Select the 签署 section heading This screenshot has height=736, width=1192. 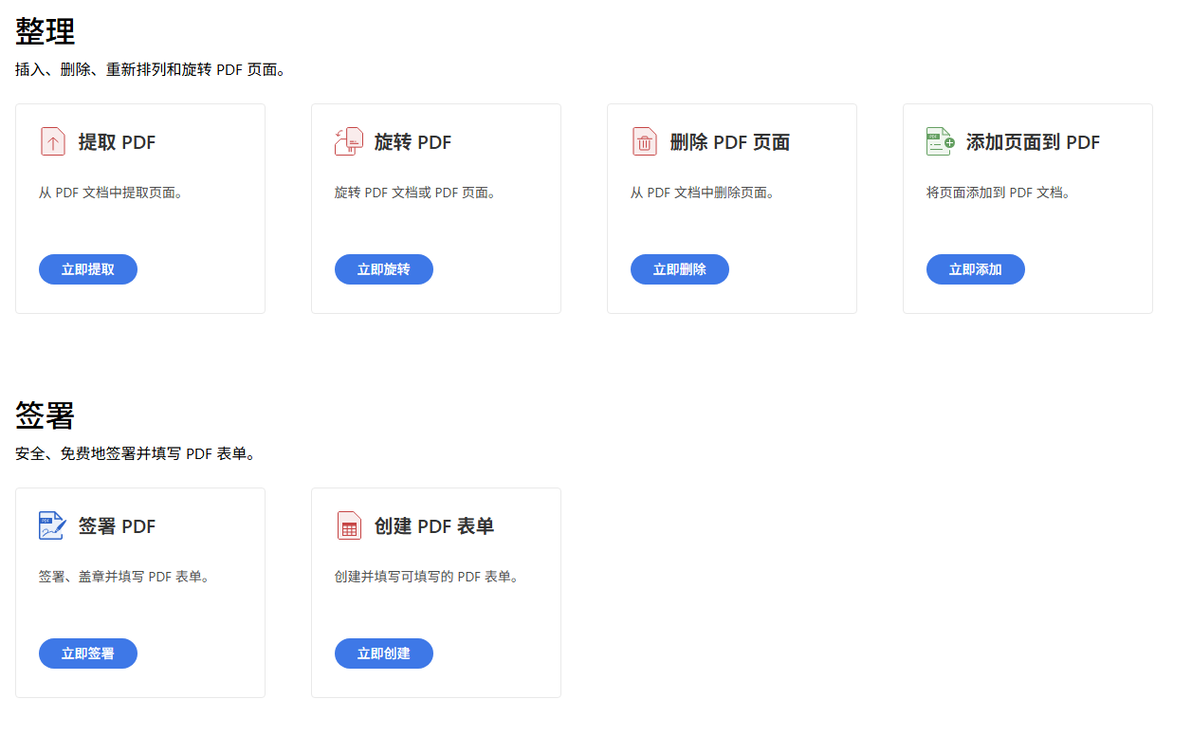pyautogui.click(x=45, y=415)
